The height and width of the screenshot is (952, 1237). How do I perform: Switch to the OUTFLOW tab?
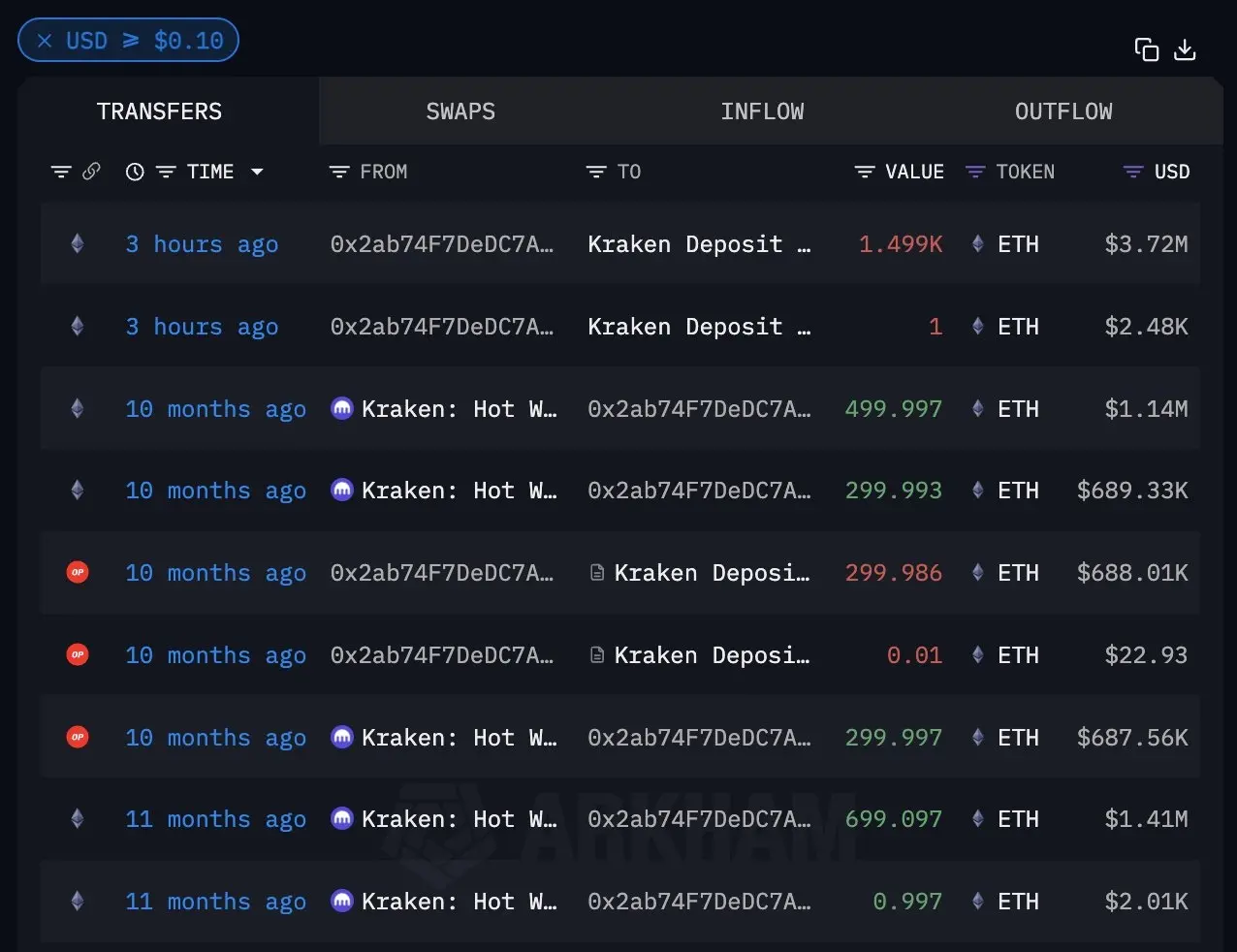pyautogui.click(x=1063, y=111)
